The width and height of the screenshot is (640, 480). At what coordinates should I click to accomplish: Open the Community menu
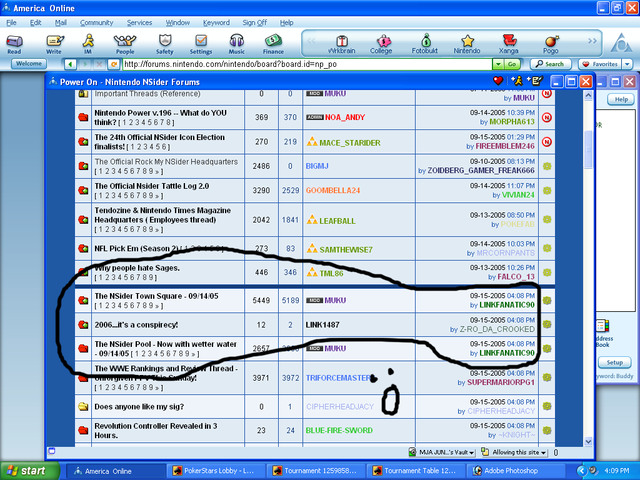(x=96, y=23)
